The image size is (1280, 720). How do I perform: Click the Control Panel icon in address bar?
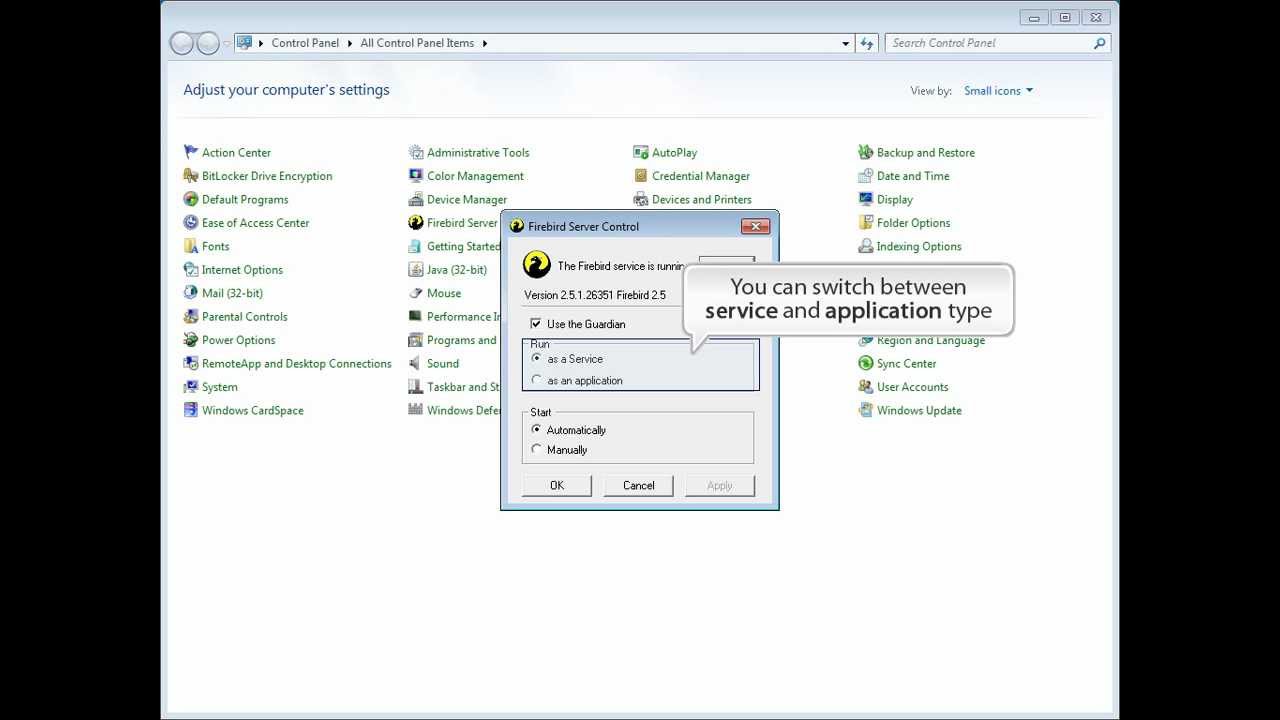pos(244,43)
